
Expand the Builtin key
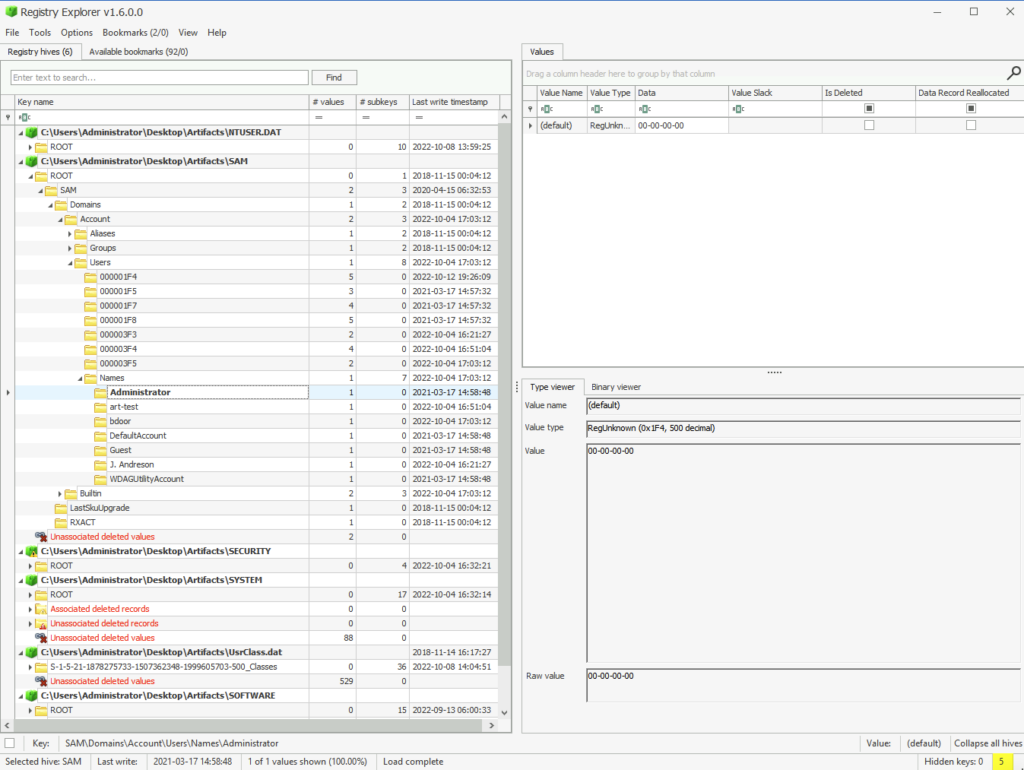(60, 494)
